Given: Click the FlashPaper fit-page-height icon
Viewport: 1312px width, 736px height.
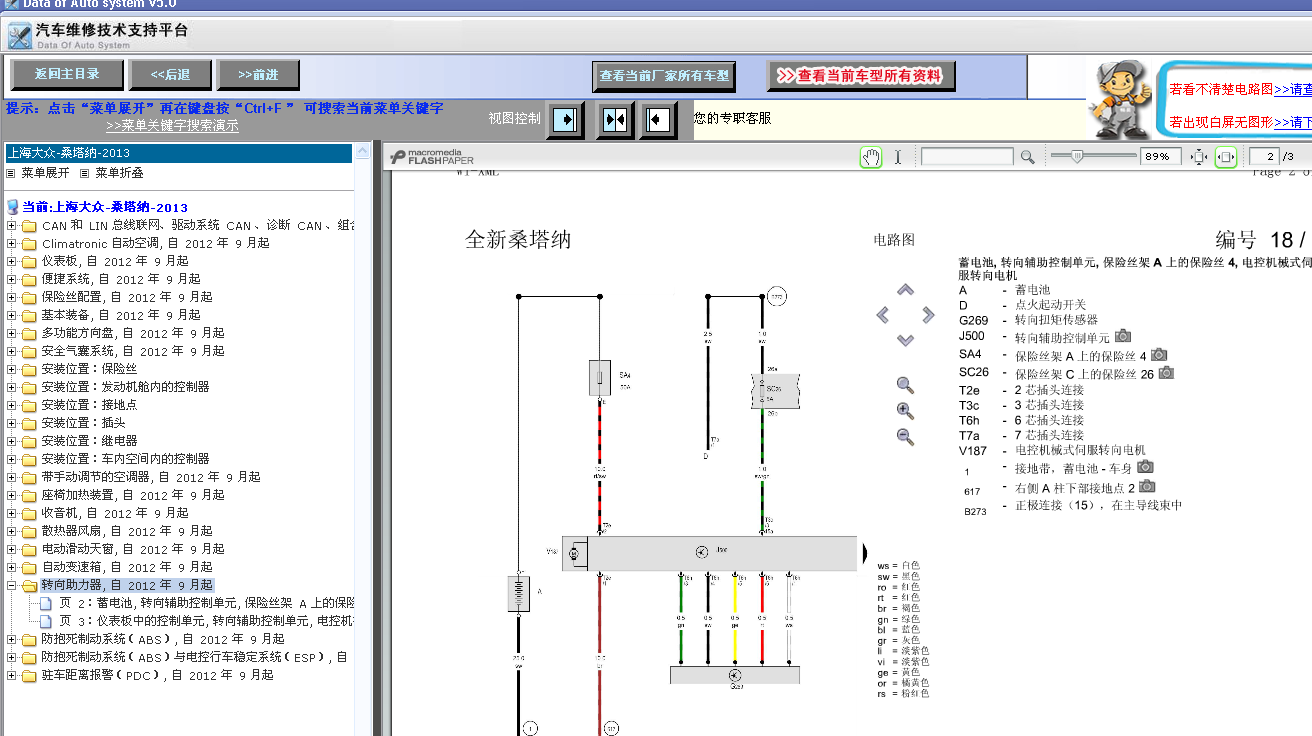Looking at the screenshot, I should click(x=1199, y=157).
